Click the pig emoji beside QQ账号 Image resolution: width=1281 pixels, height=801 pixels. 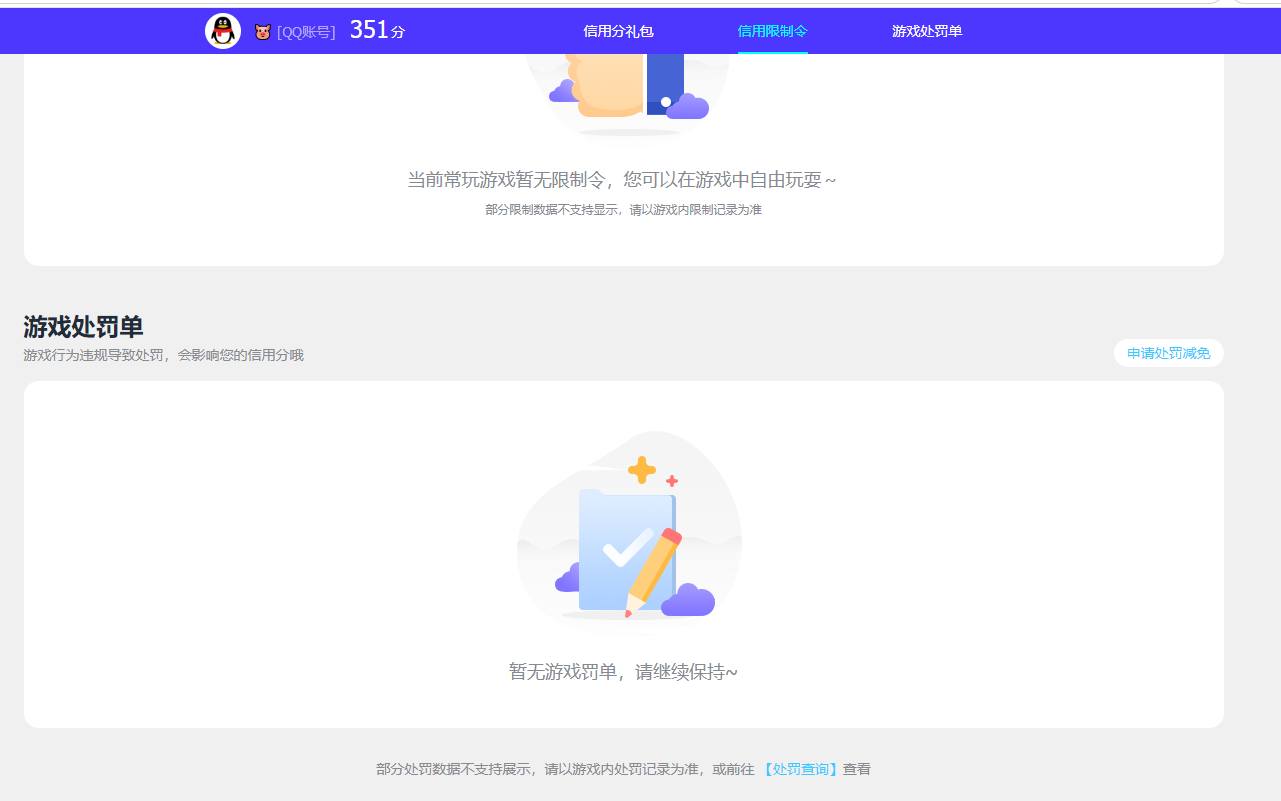click(263, 32)
